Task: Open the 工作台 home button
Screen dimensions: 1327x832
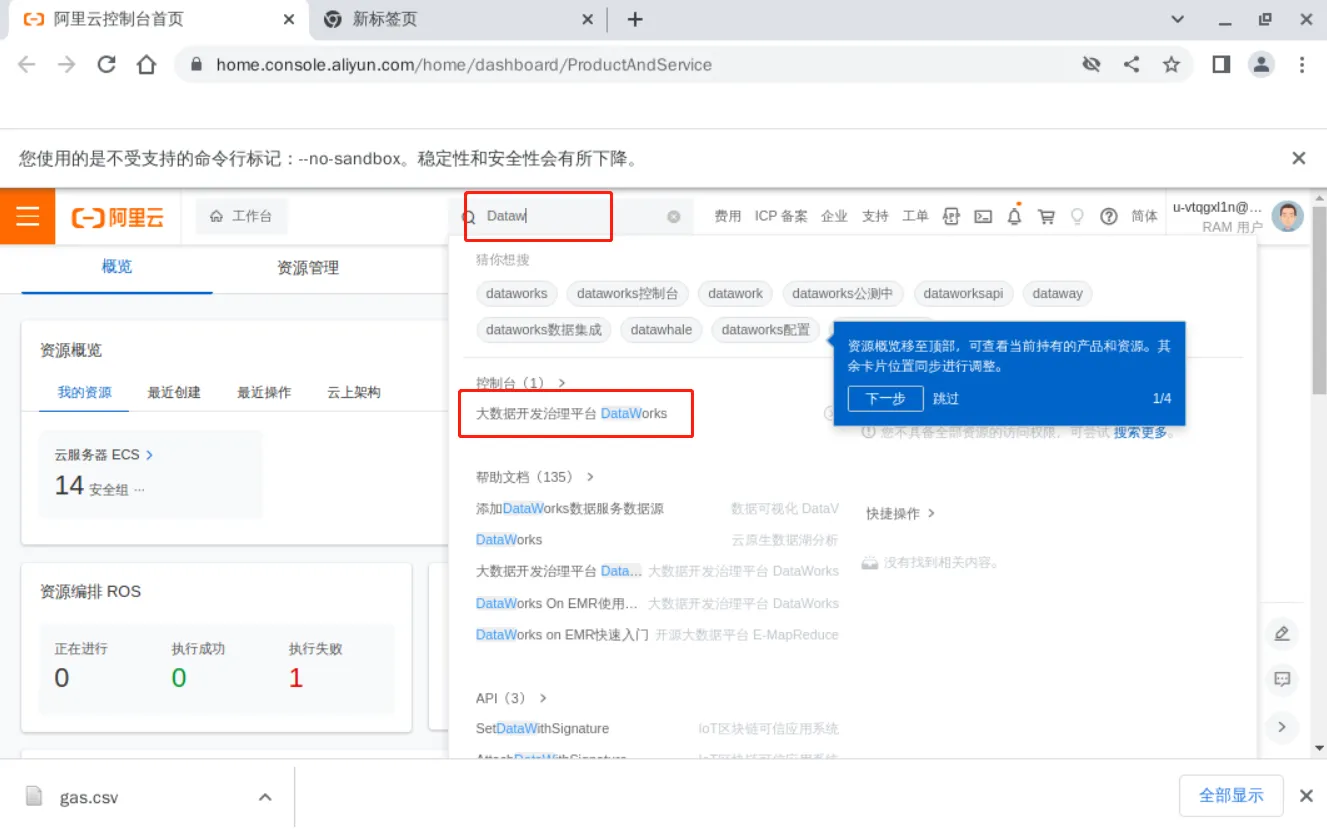Action: 241,216
